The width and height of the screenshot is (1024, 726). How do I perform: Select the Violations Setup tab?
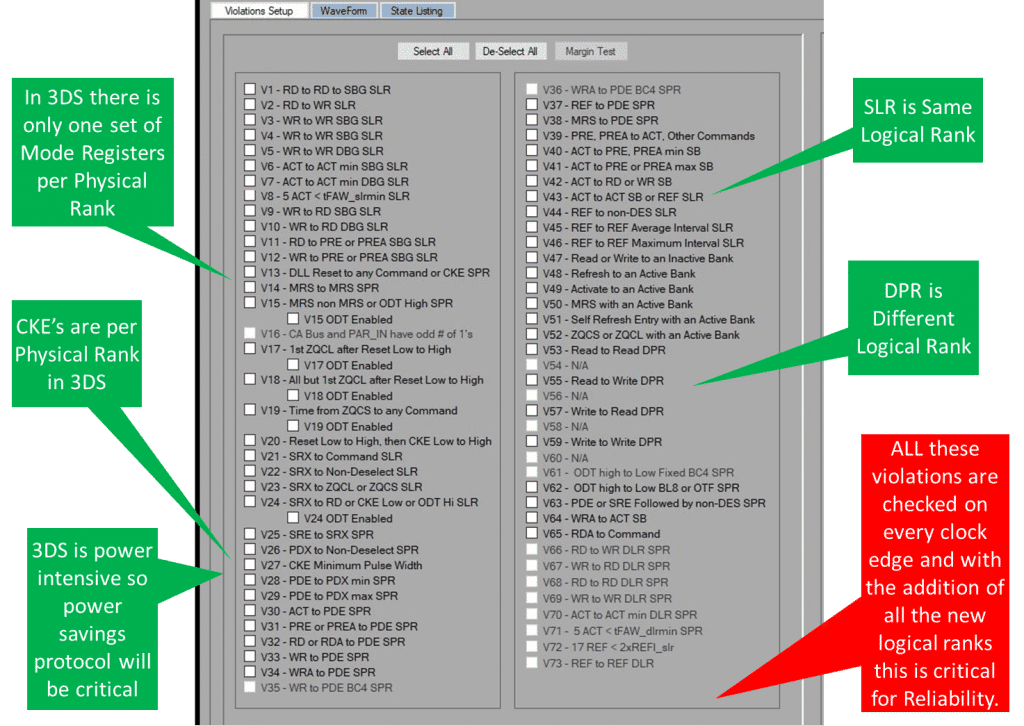[258, 11]
